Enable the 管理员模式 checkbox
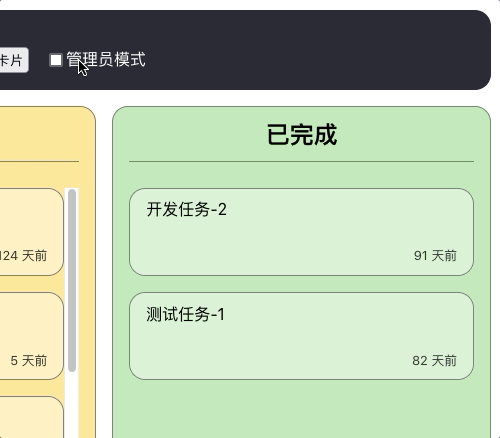Image resolution: width=500 pixels, height=438 pixels. tap(56, 60)
